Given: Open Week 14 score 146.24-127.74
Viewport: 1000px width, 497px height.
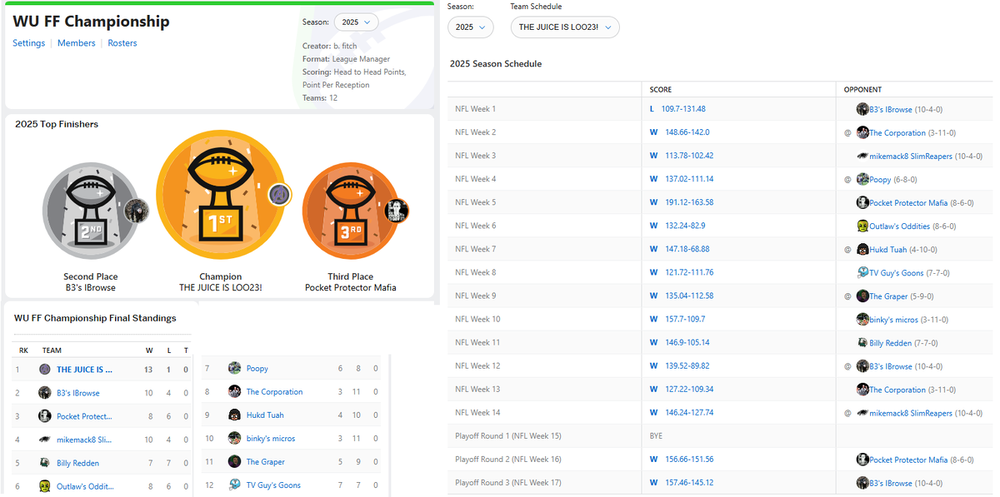Looking at the screenshot, I should coord(688,413).
